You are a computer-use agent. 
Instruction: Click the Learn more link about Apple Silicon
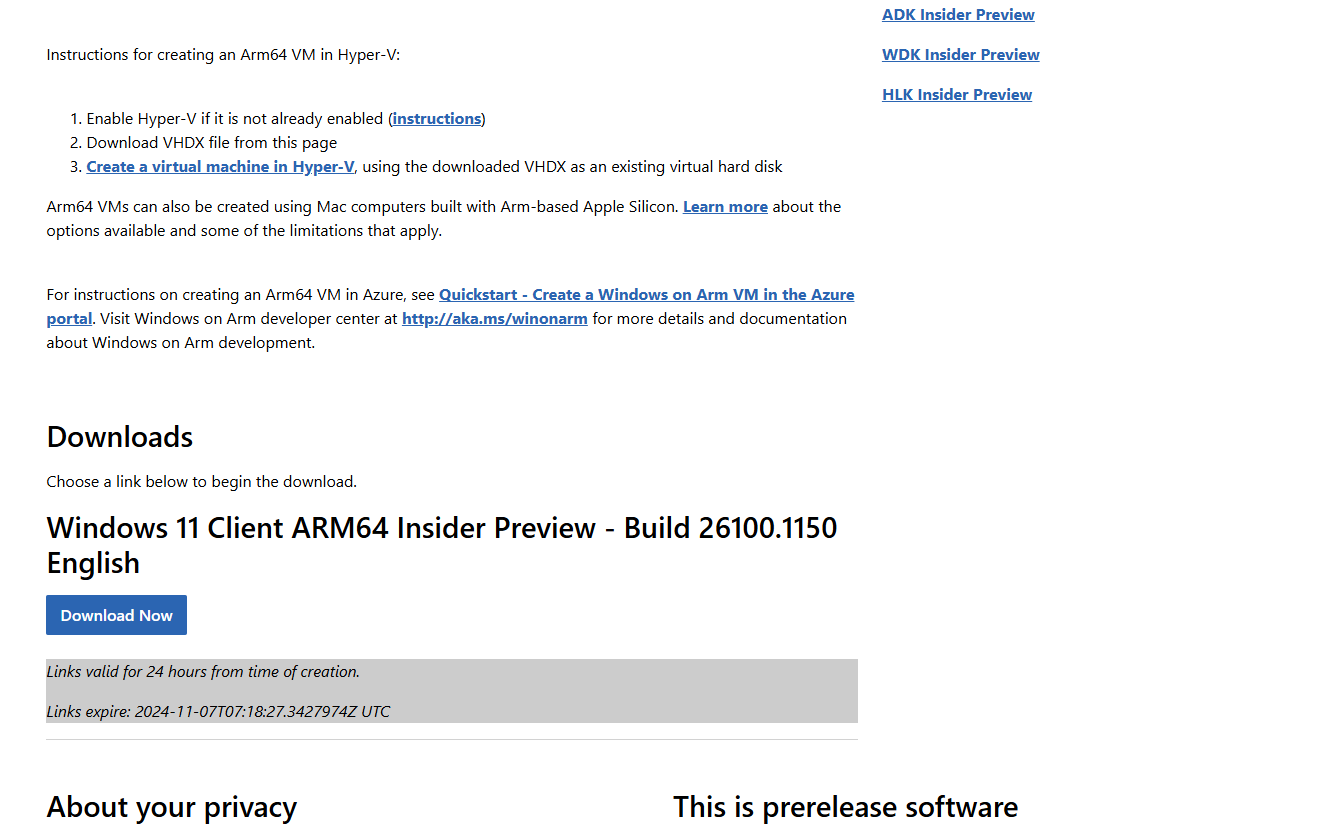pyautogui.click(x=725, y=207)
